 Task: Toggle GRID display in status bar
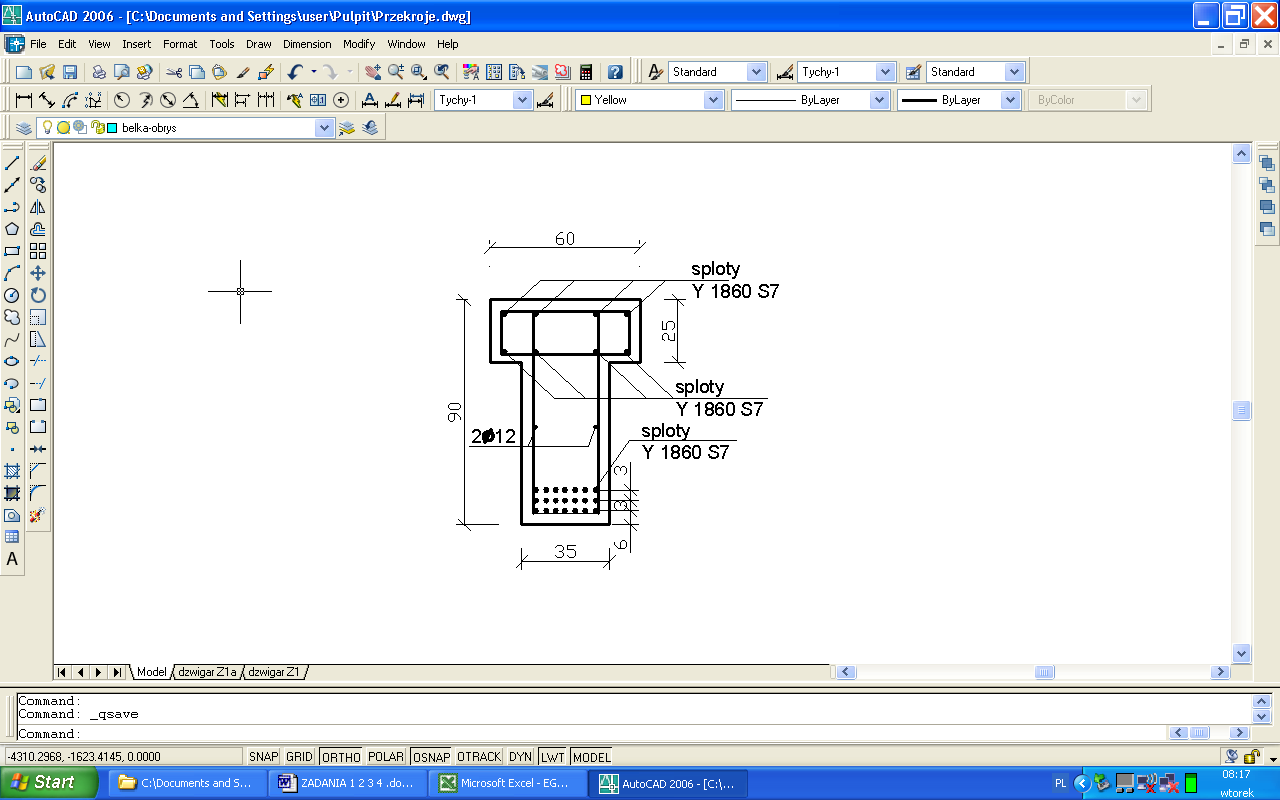[x=299, y=757]
